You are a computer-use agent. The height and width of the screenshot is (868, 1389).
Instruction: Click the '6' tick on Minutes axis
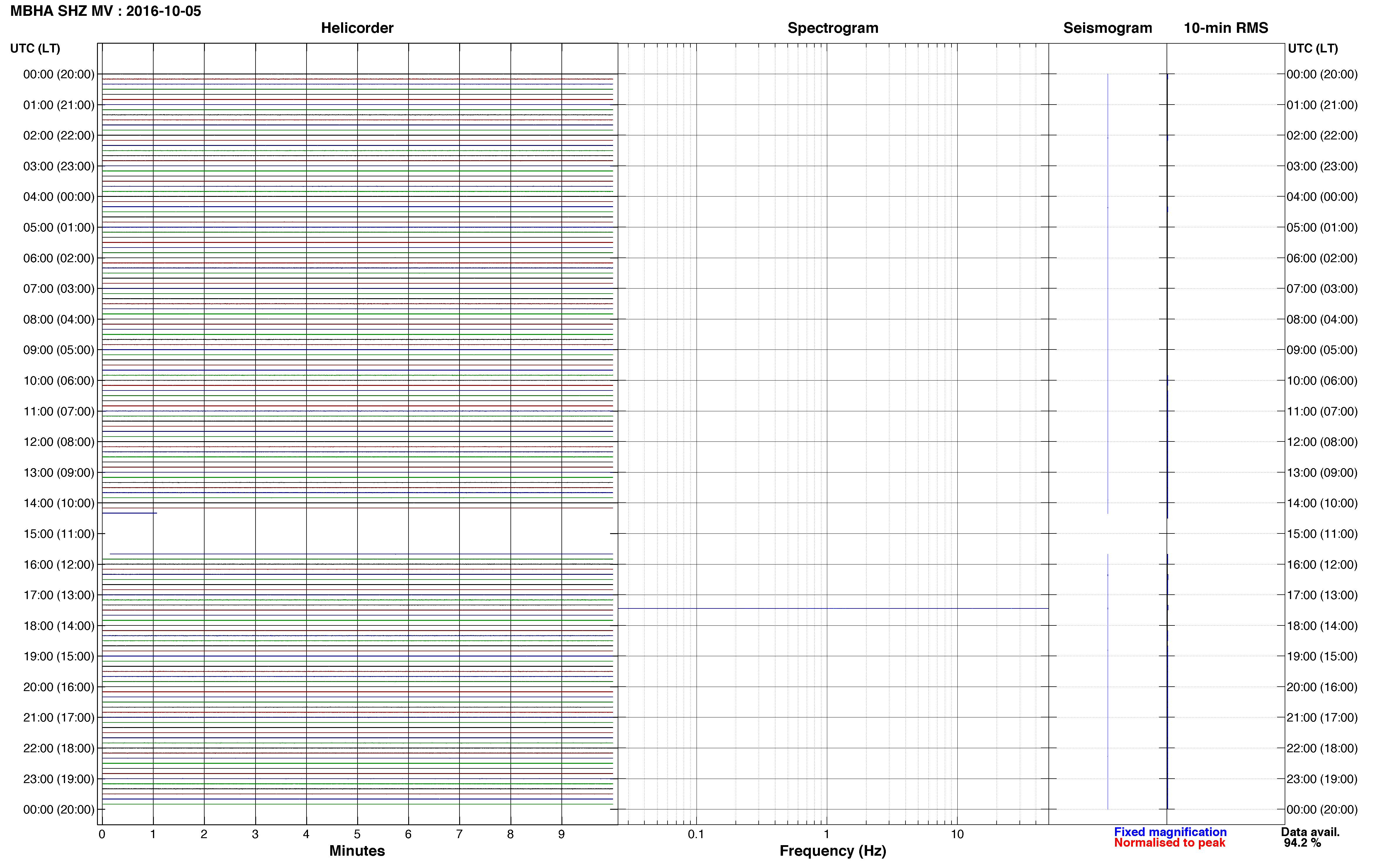[408, 835]
